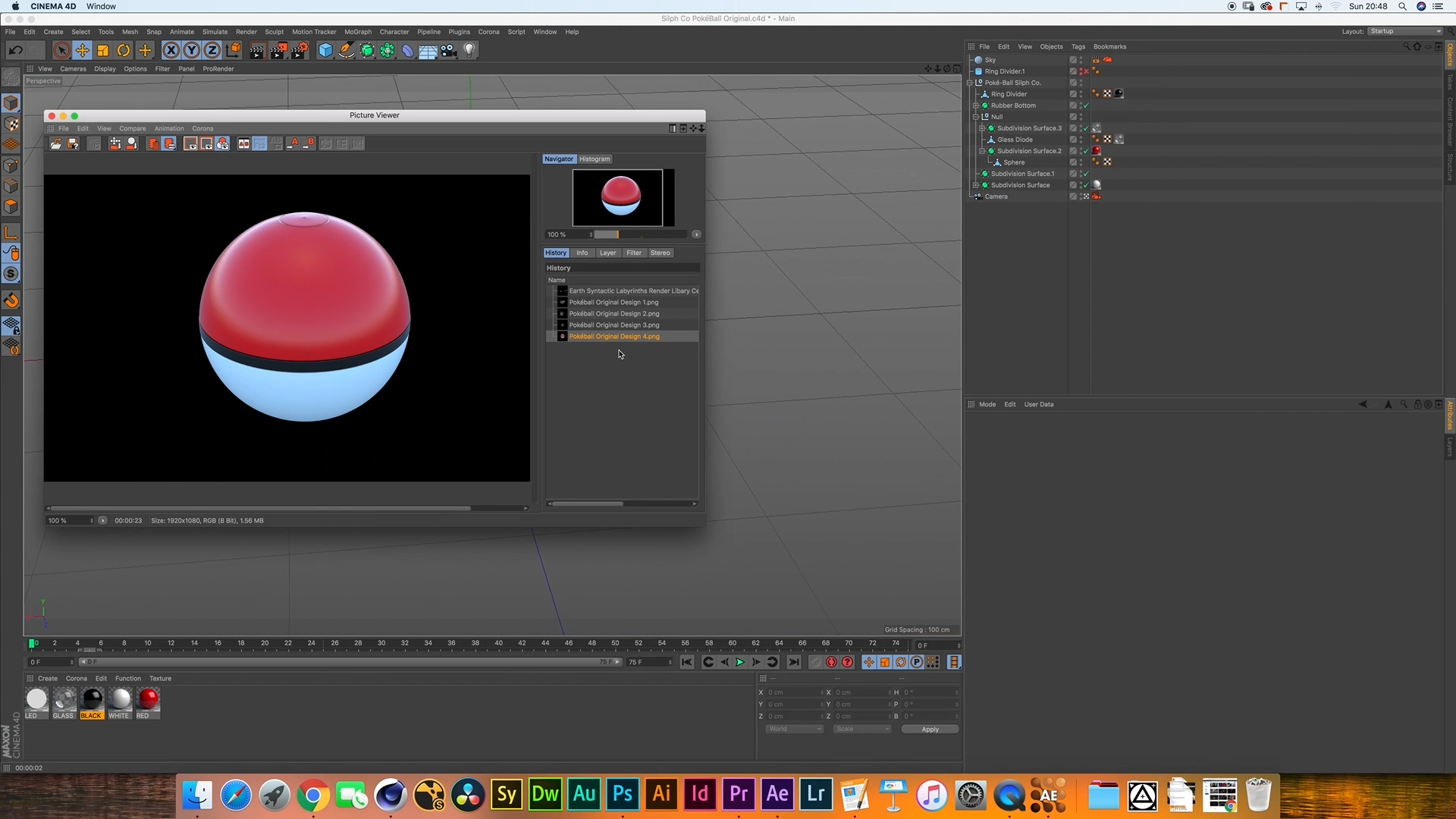Screen dimensions: 1456x819
Task: Toggle the green check on Rubber Bottom
Action: [1086, 105]
